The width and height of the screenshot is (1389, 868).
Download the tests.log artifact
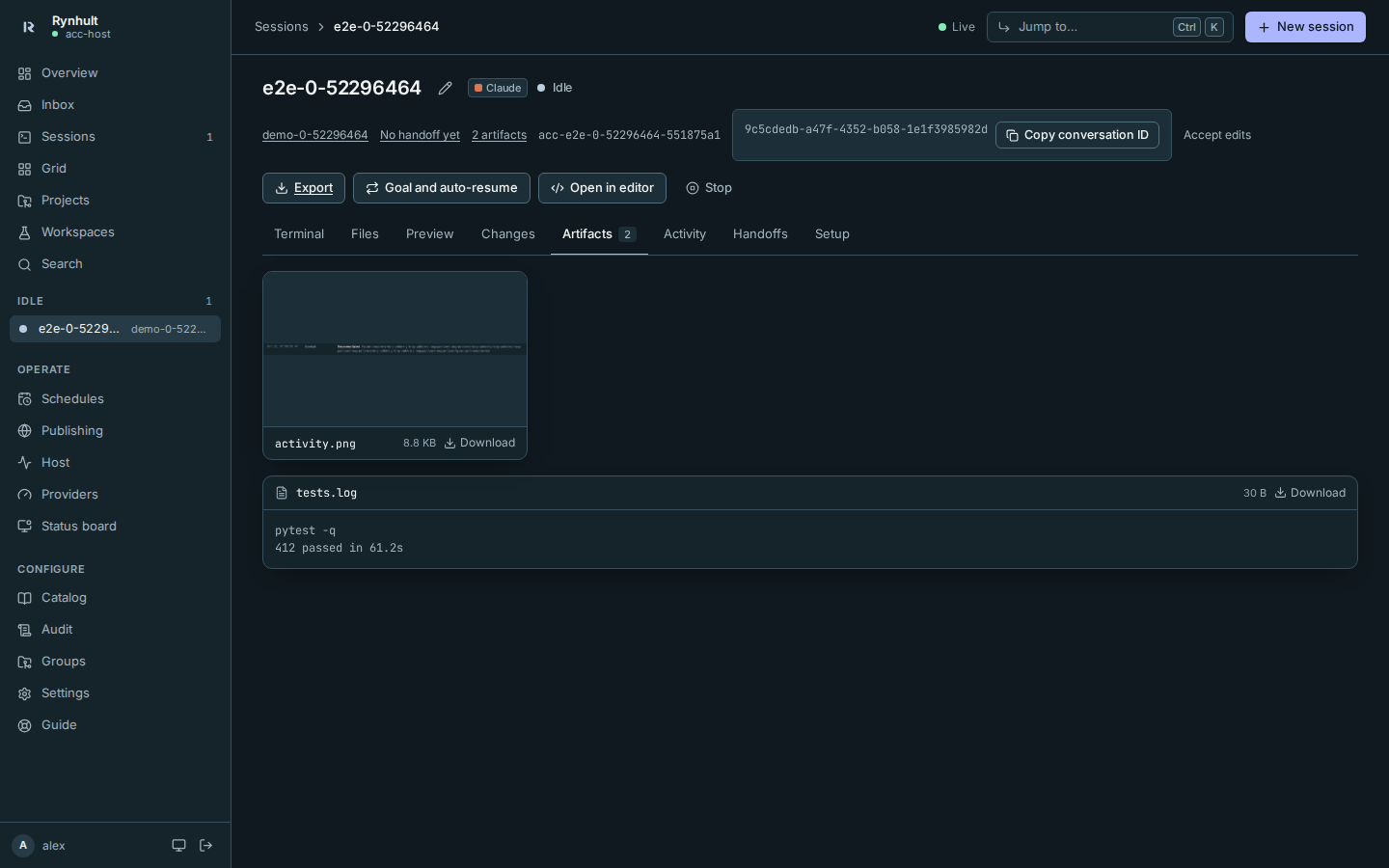click(1310, 493)
